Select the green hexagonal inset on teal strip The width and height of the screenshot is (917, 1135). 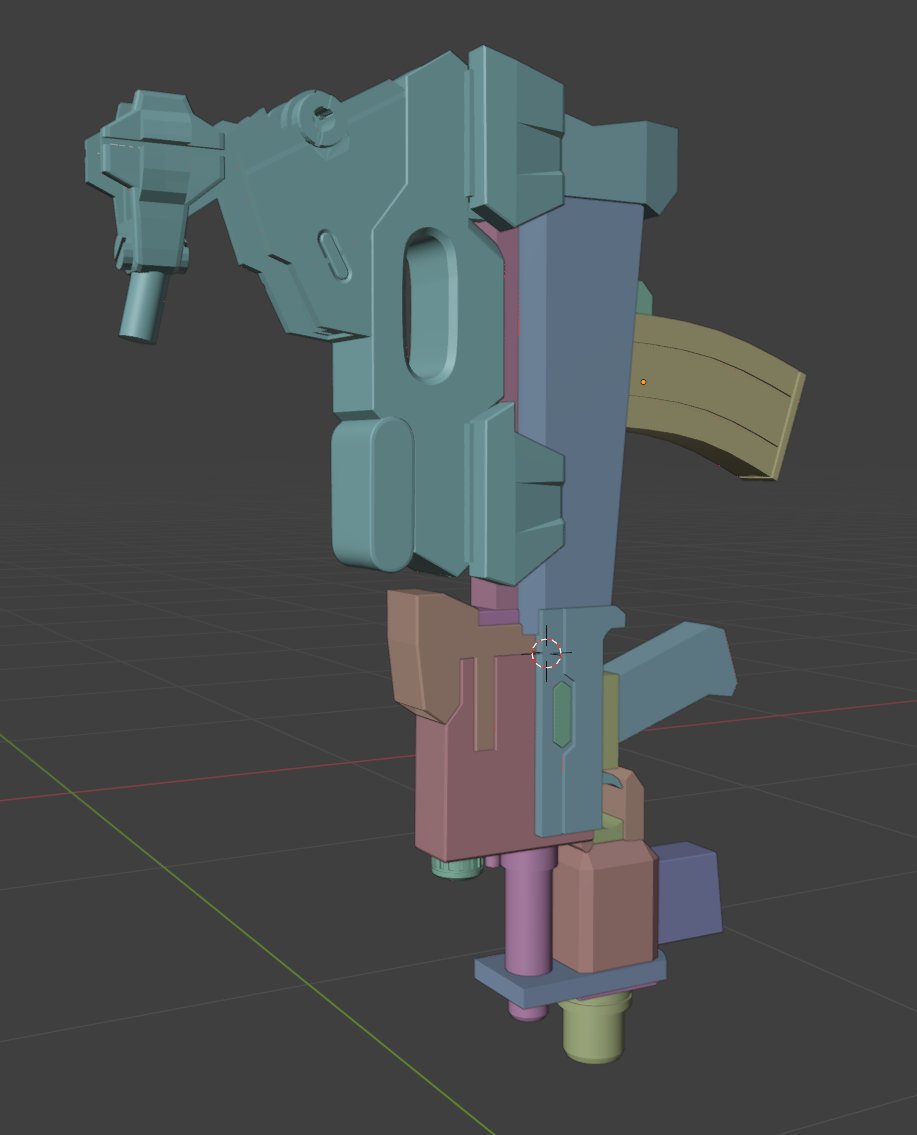tap(562, 714)
